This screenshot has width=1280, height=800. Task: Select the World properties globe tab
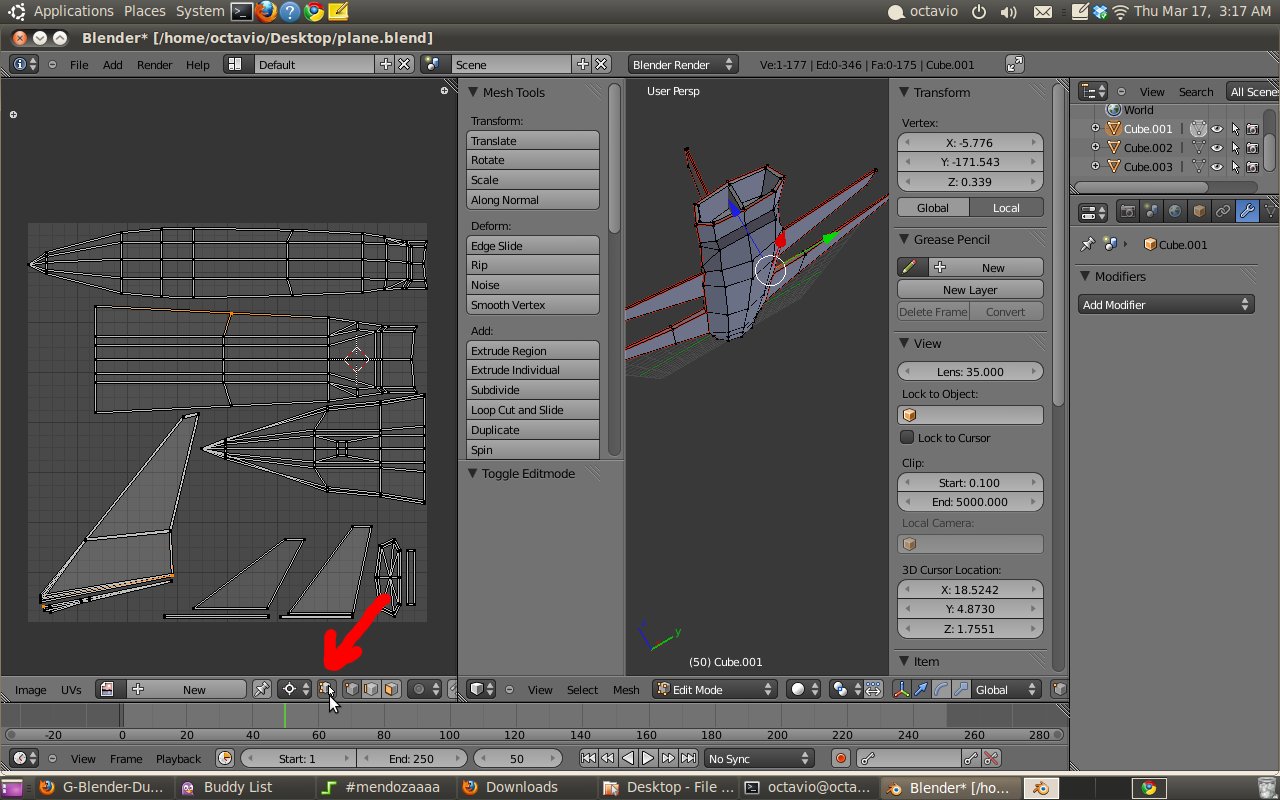pyautogui.click(x=1175, y=212)
